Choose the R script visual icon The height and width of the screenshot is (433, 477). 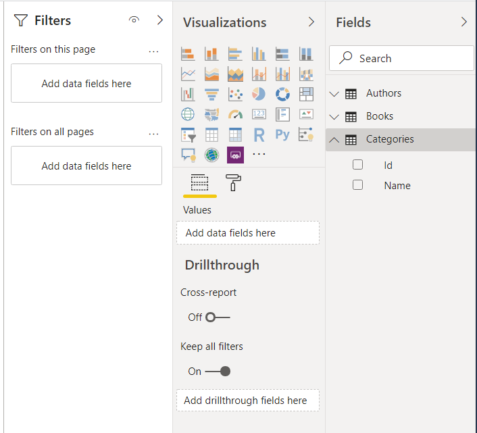259,135
